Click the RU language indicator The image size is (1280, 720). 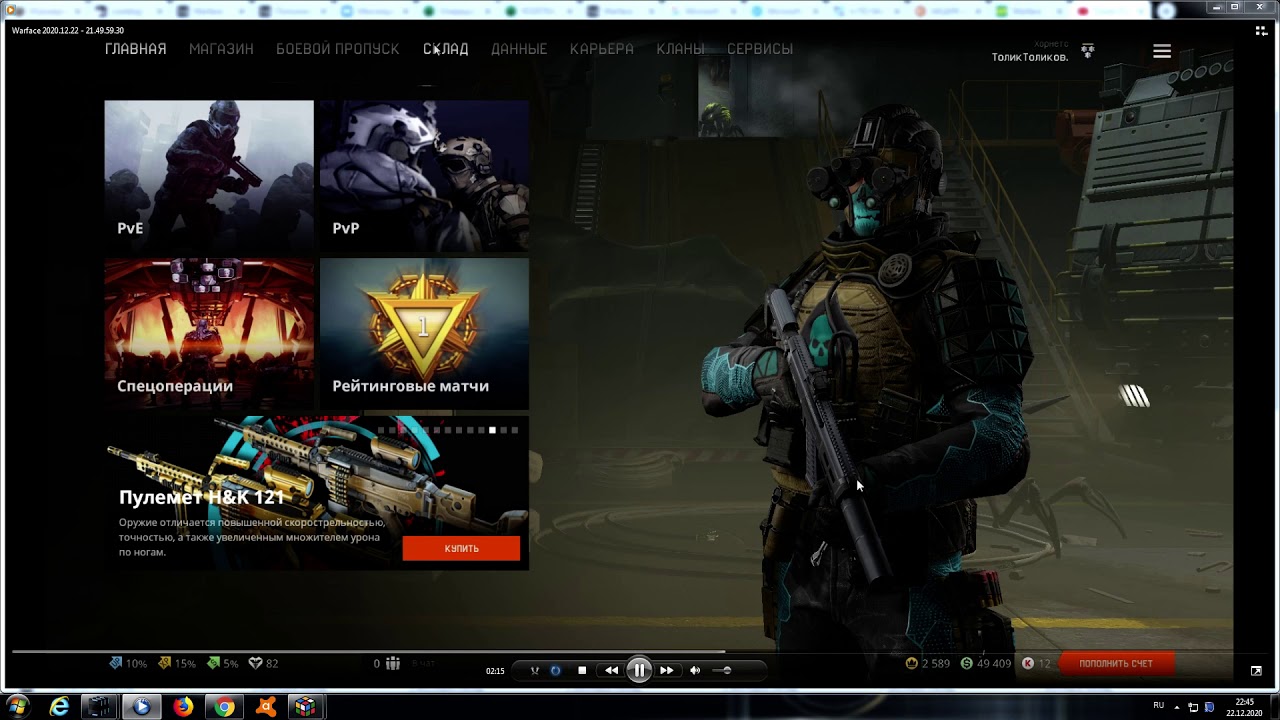pos(1159,705)
